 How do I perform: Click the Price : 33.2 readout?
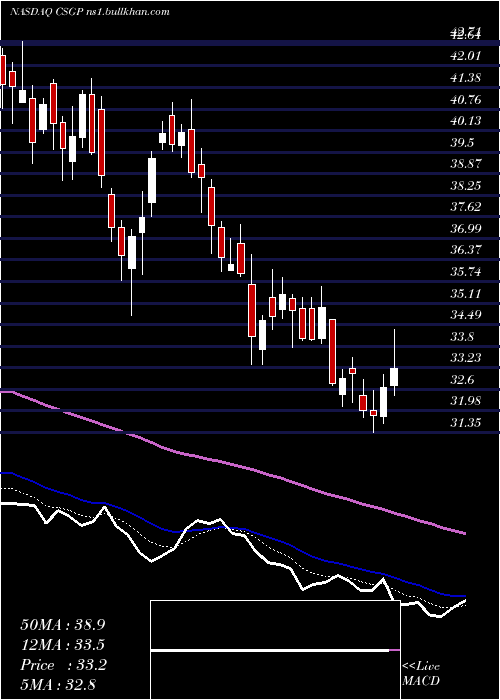point(63,665)
